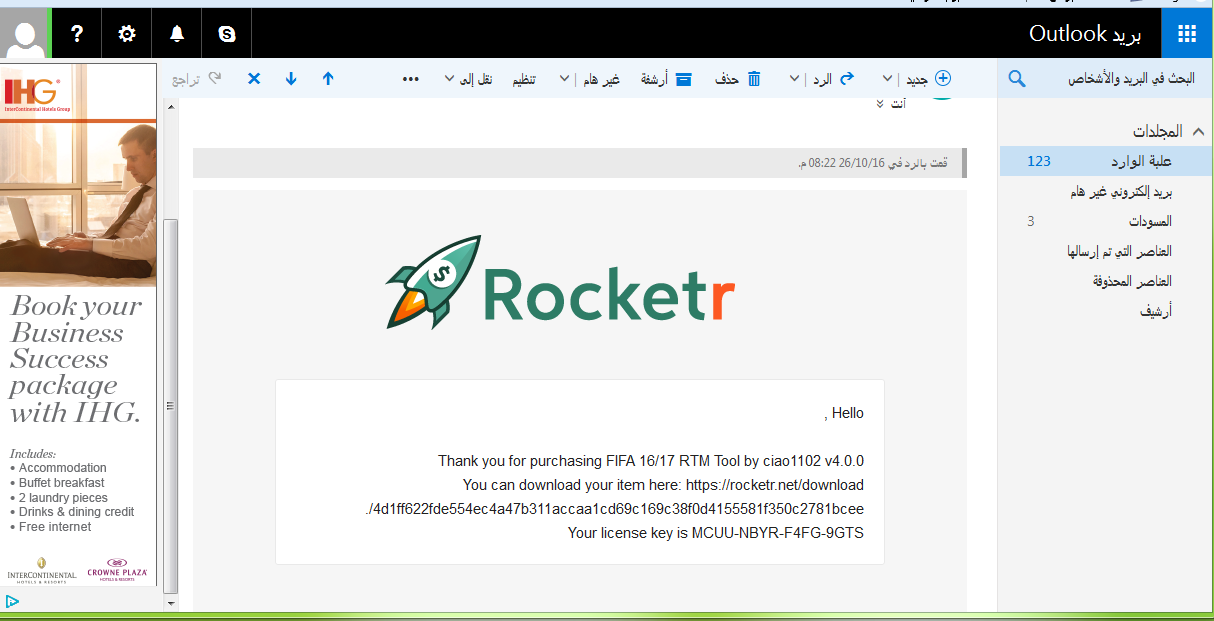Click the message pane vertical scrollbar
The width and height of the screenshot is (1214, 621).
coord(171,400)
